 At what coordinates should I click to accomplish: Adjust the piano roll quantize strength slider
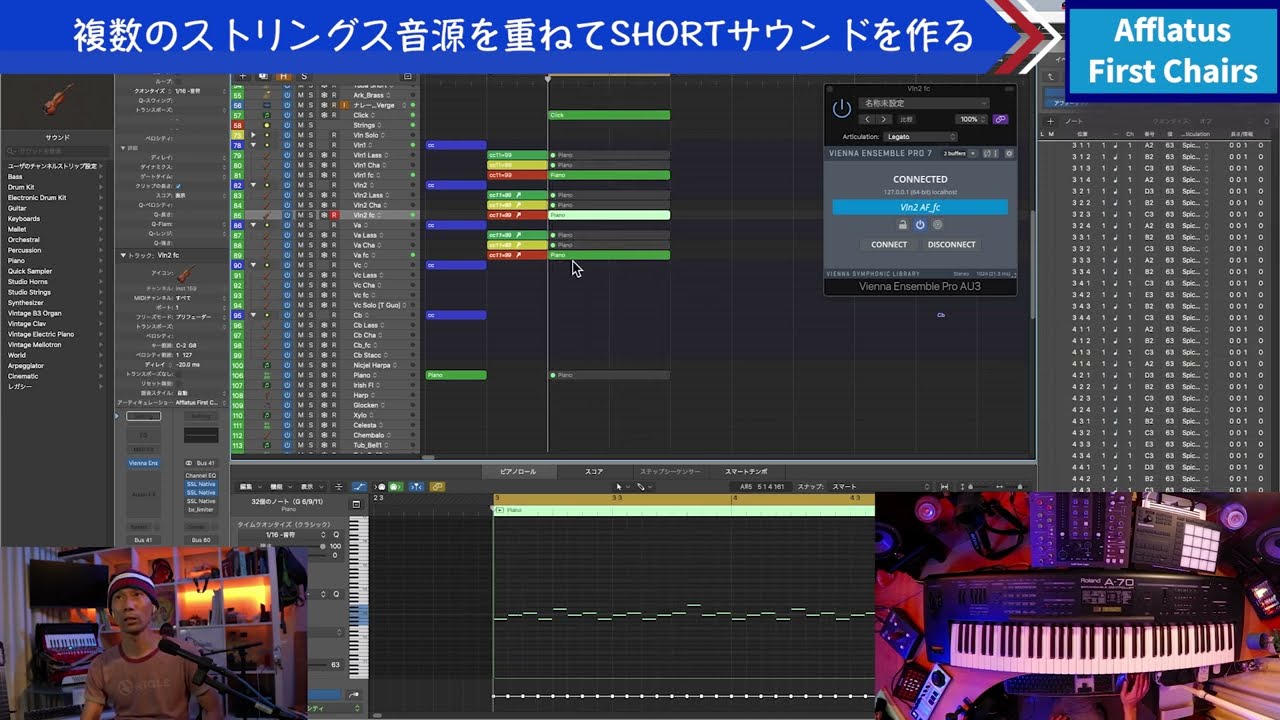(322, 547)
